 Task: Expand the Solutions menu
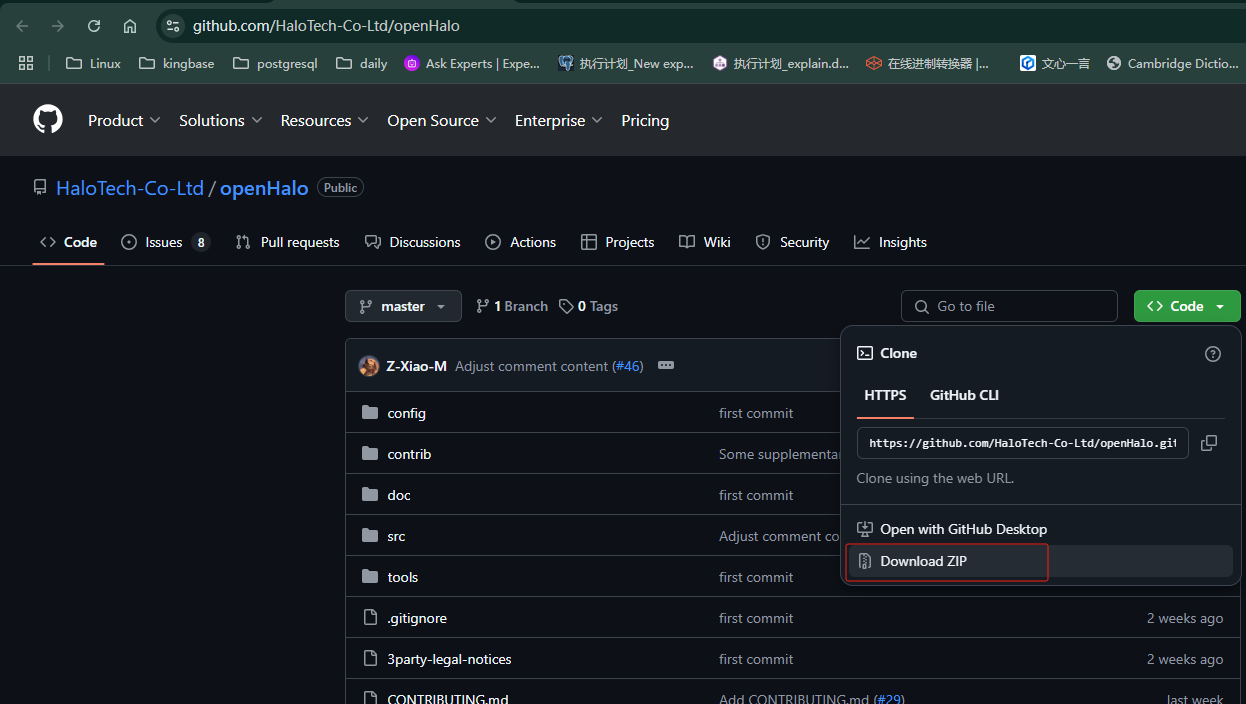(221, 120)
